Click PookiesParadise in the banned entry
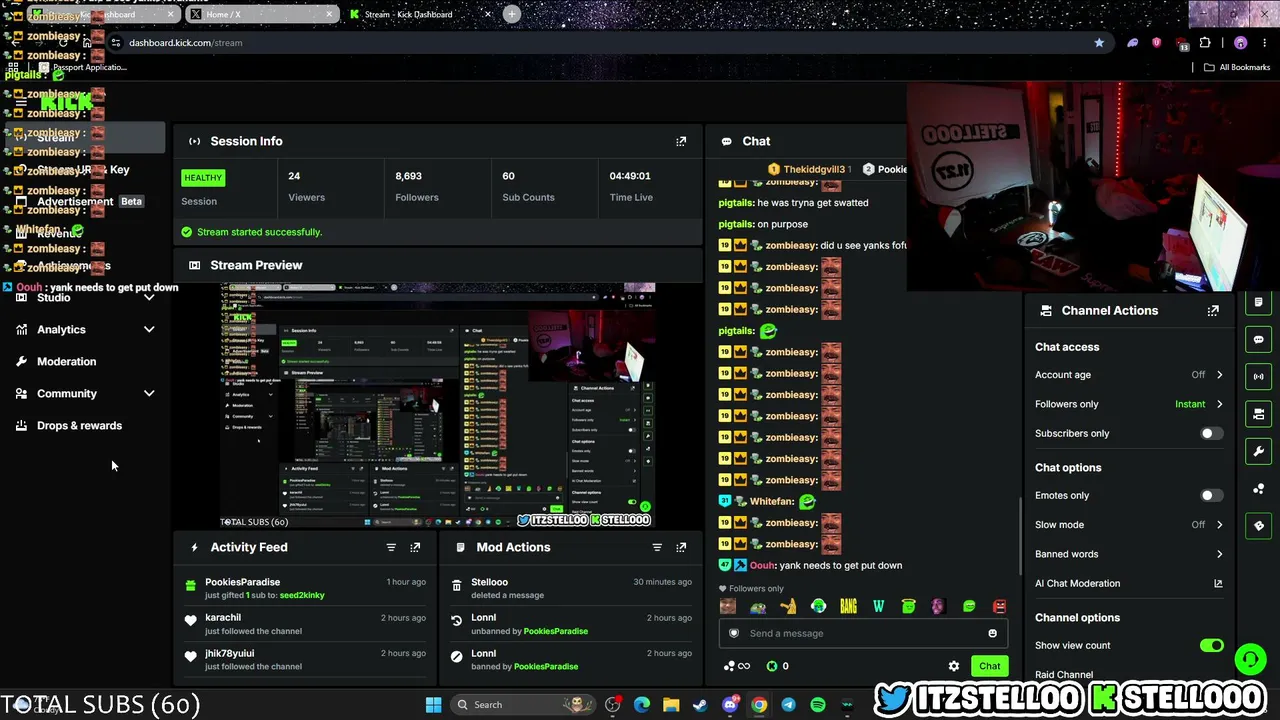Viewport: 1280px width, 720px height. click(x=545, y=667)
